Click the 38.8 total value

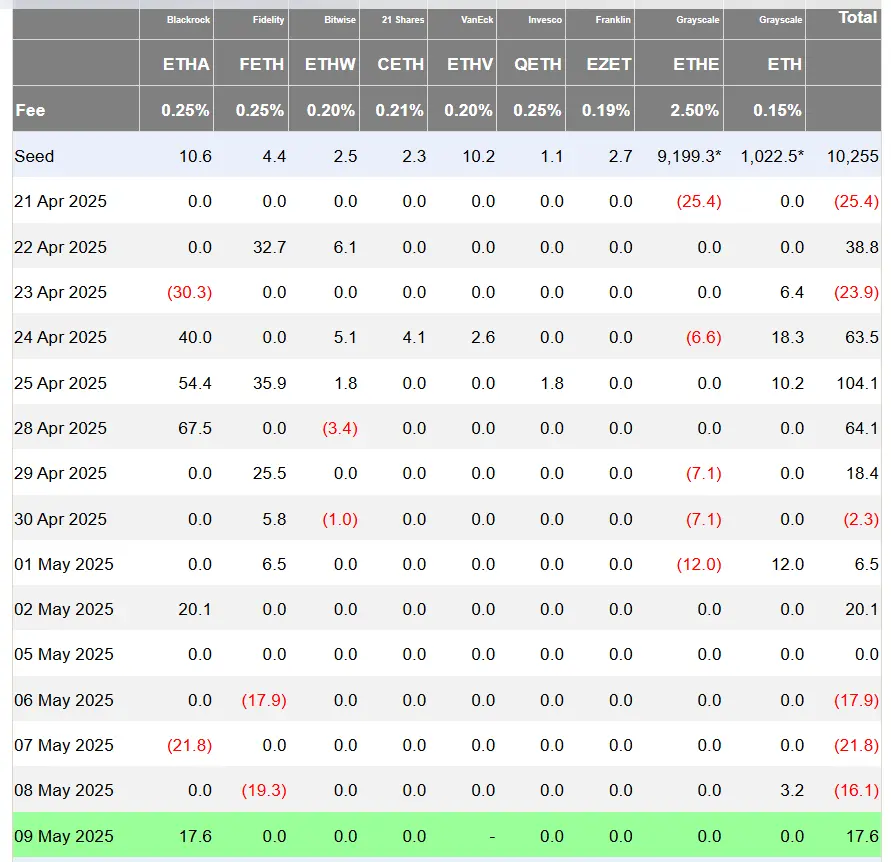(x=862, y=247)
